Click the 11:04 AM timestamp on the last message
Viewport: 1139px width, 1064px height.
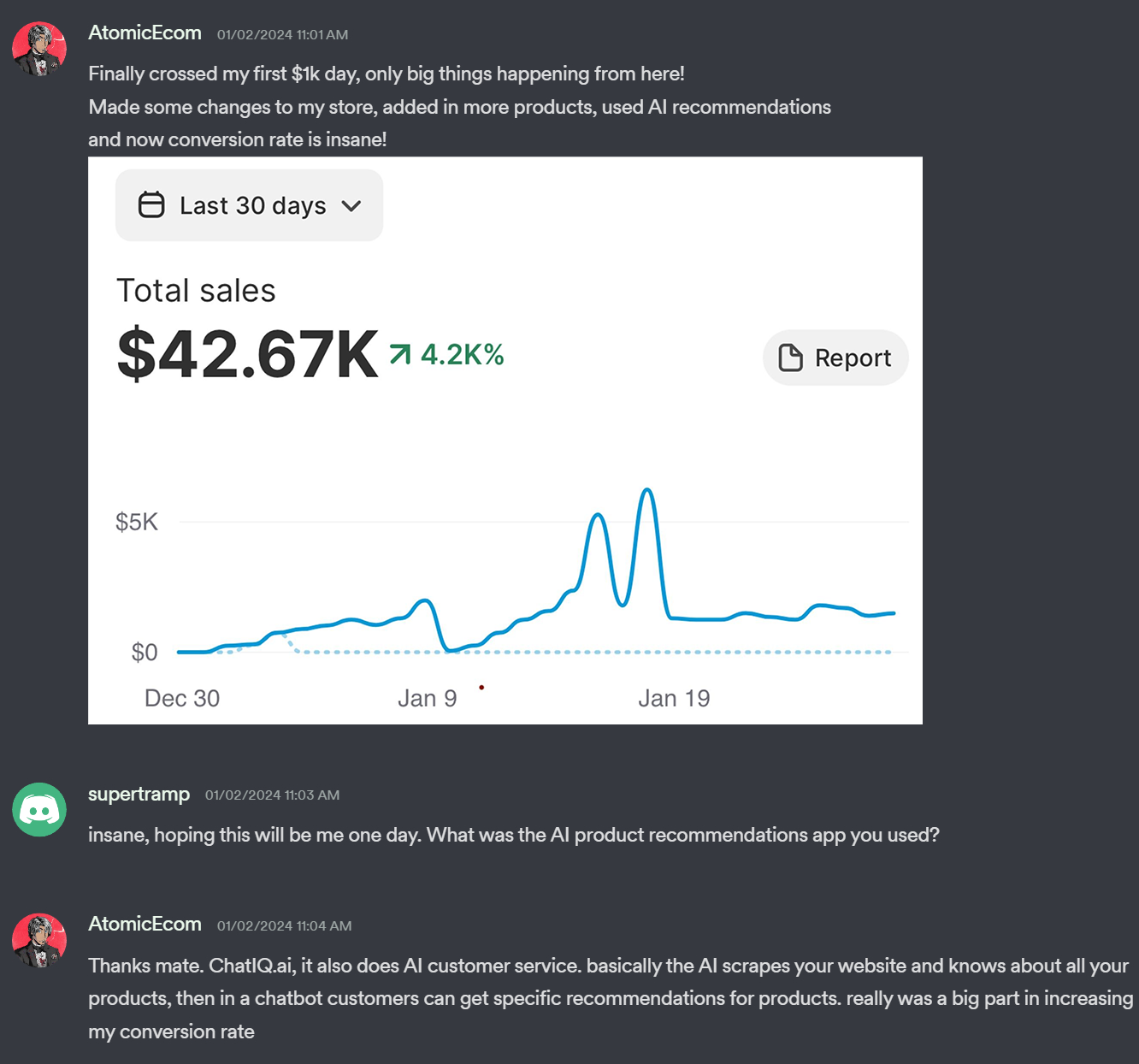pos(284,926)
